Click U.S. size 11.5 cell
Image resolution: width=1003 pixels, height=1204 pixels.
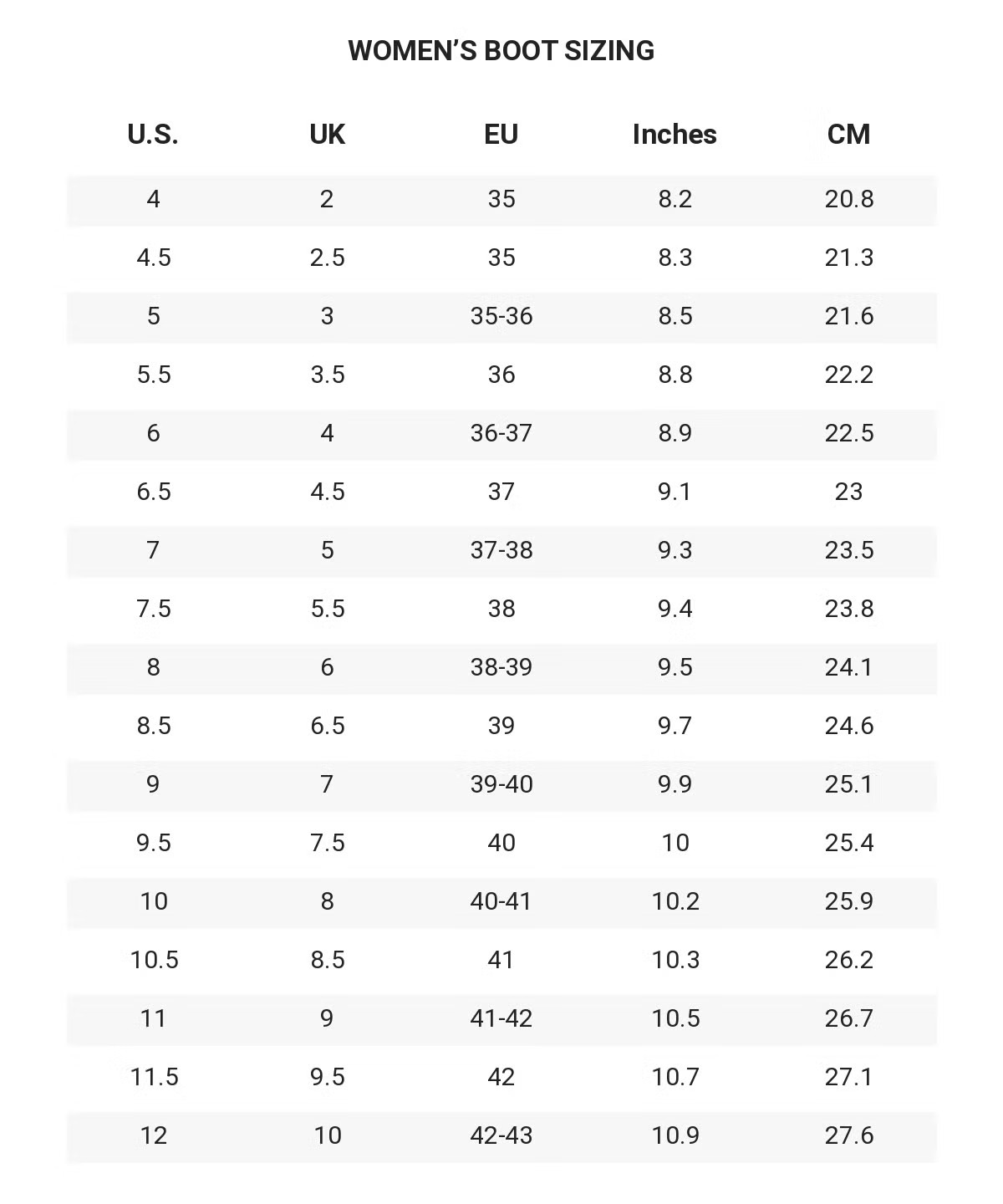tap(154, 1077)
